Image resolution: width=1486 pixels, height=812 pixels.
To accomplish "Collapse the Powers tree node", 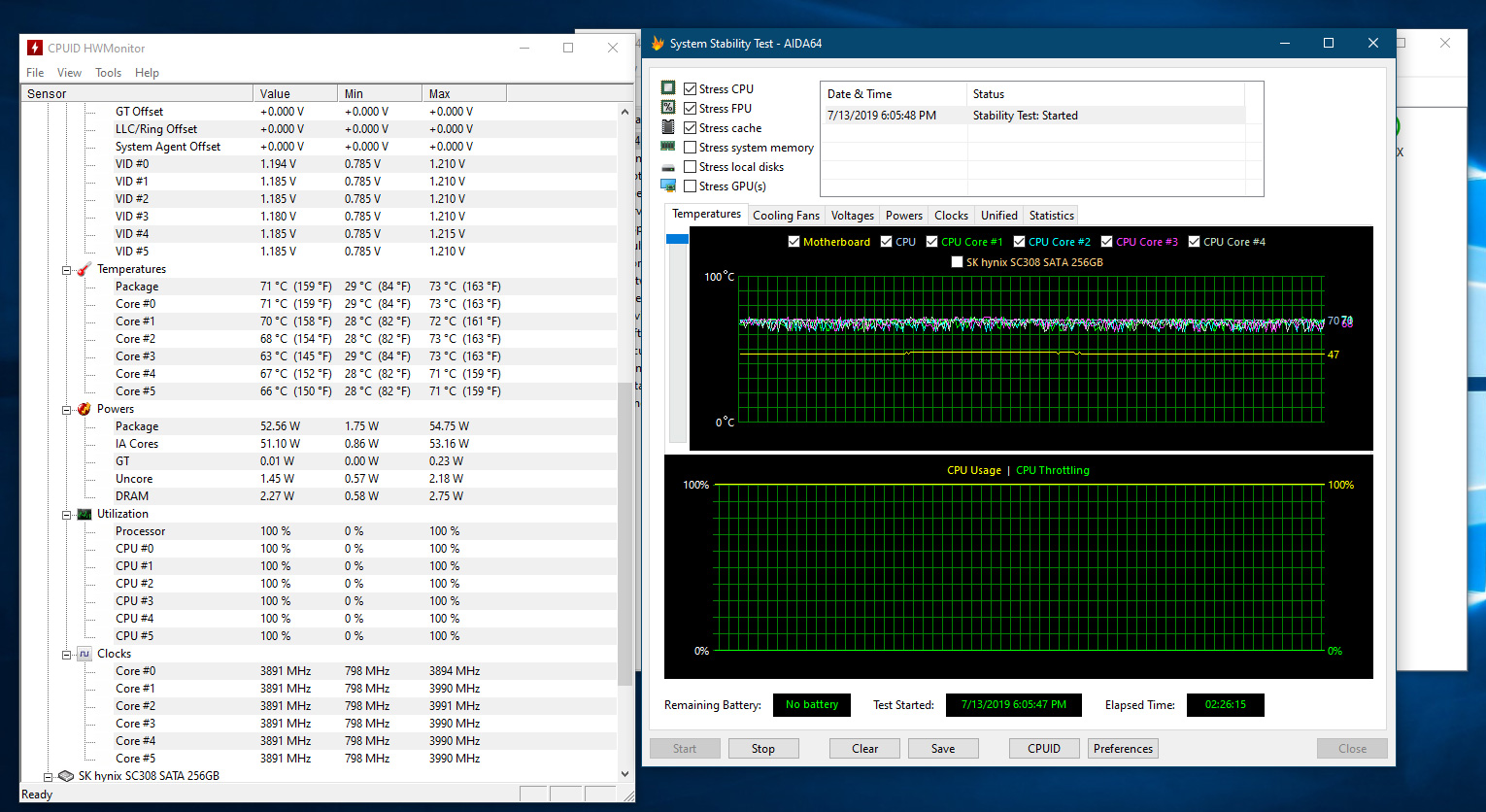I will tap(67, 410).
